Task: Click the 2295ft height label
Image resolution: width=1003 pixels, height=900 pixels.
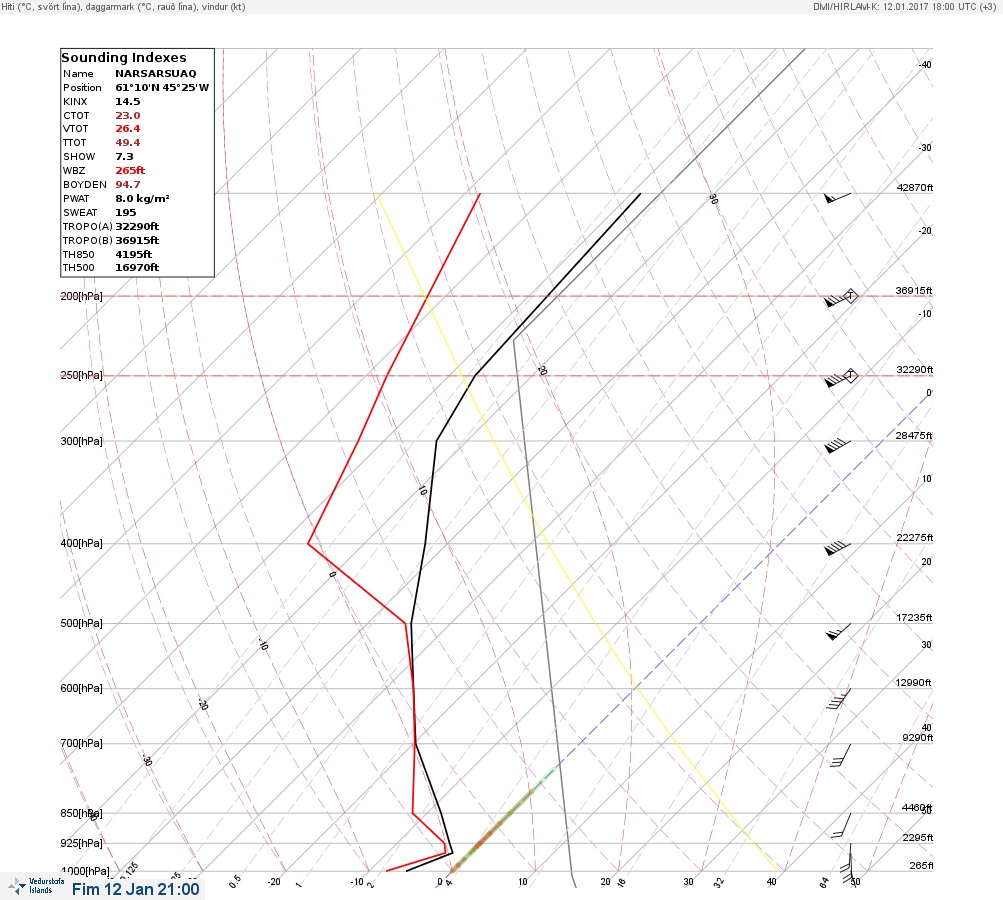Action: click(x=917, y=837)
